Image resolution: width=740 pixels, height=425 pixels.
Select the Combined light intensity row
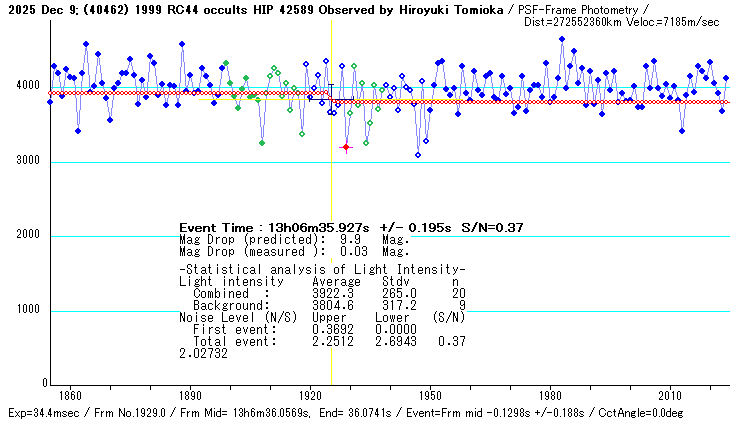point(321,293)
